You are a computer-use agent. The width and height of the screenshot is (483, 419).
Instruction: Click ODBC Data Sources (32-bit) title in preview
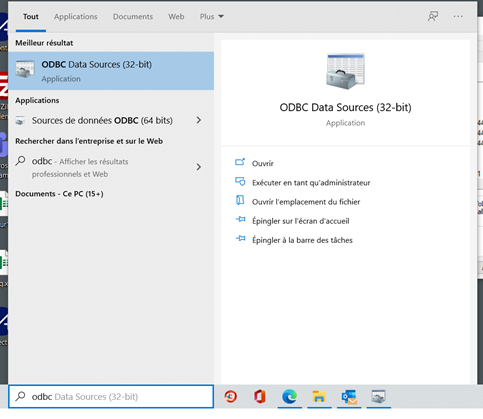pos(345,107)
